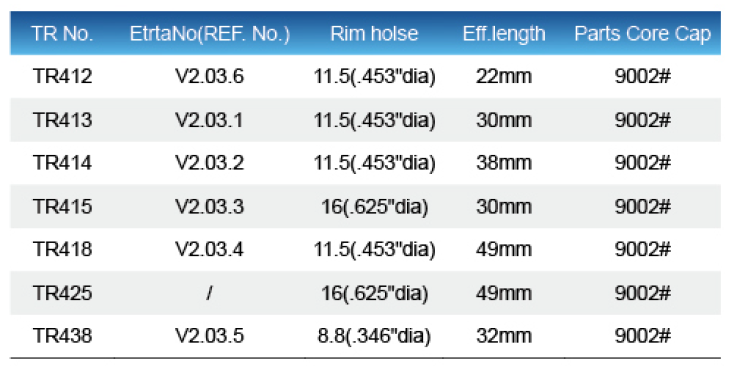Click the V2.03.6 reference number
The image size is (729, 366).
click(210, 76)
